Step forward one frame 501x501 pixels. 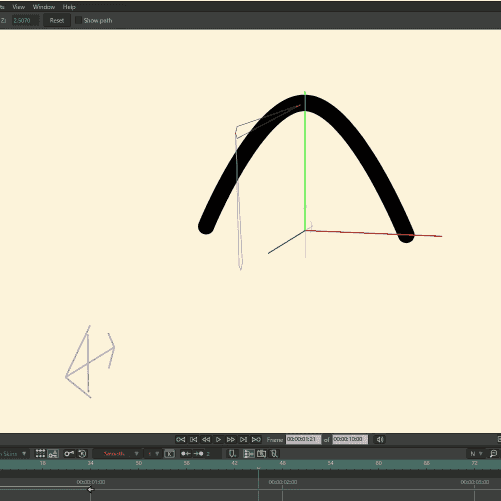243,439
